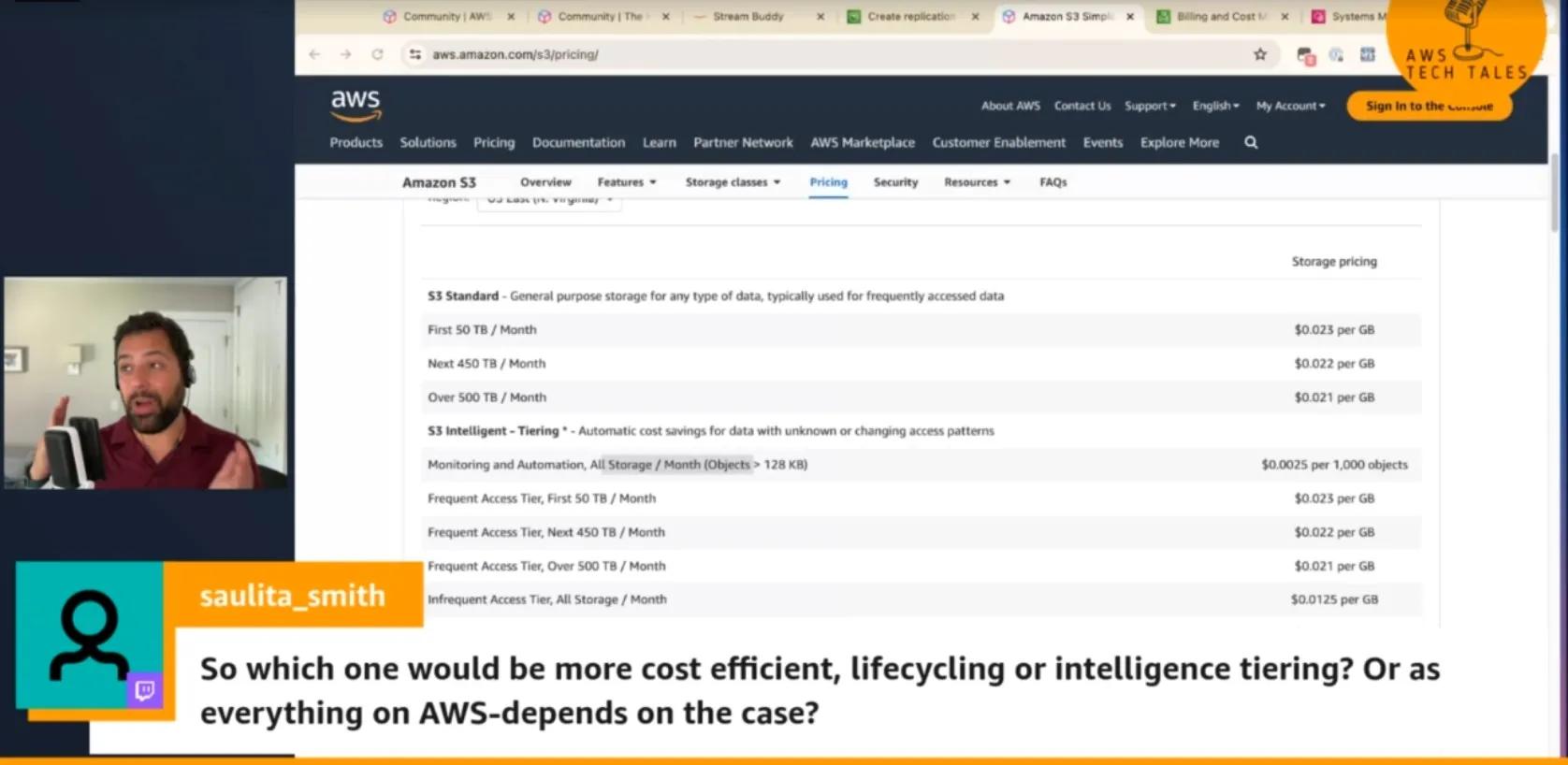
Task: Switch to the Systems M browser tab
Action: click(1350, 17)
